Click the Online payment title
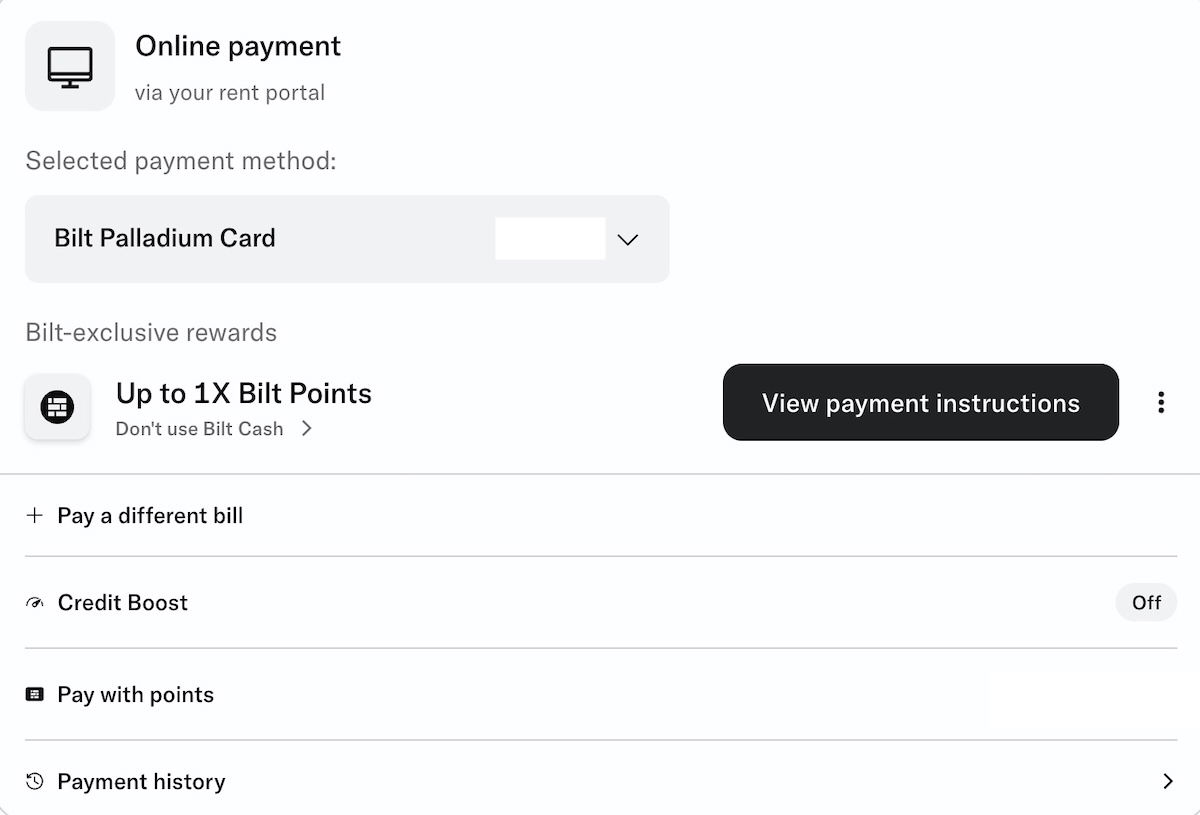The width and height of the screenshot is (1200, 815). (238, 46)
